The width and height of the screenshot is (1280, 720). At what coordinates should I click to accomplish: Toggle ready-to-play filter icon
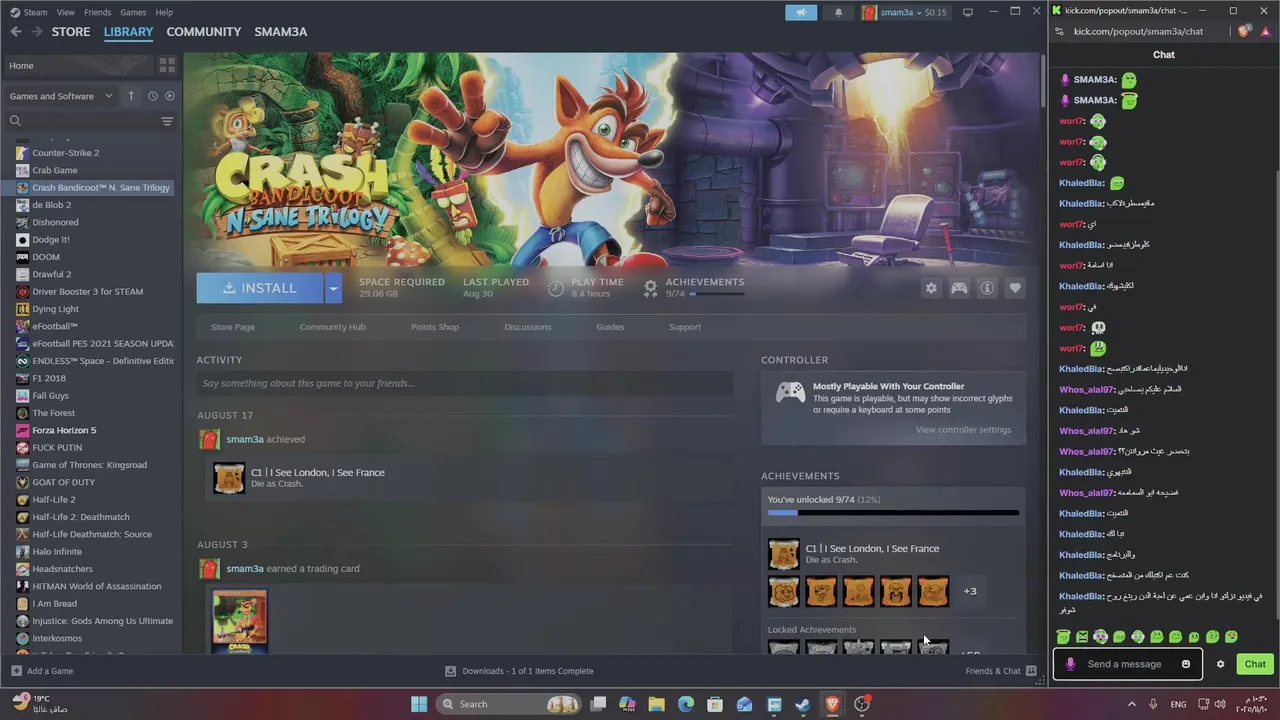(169, 96)
